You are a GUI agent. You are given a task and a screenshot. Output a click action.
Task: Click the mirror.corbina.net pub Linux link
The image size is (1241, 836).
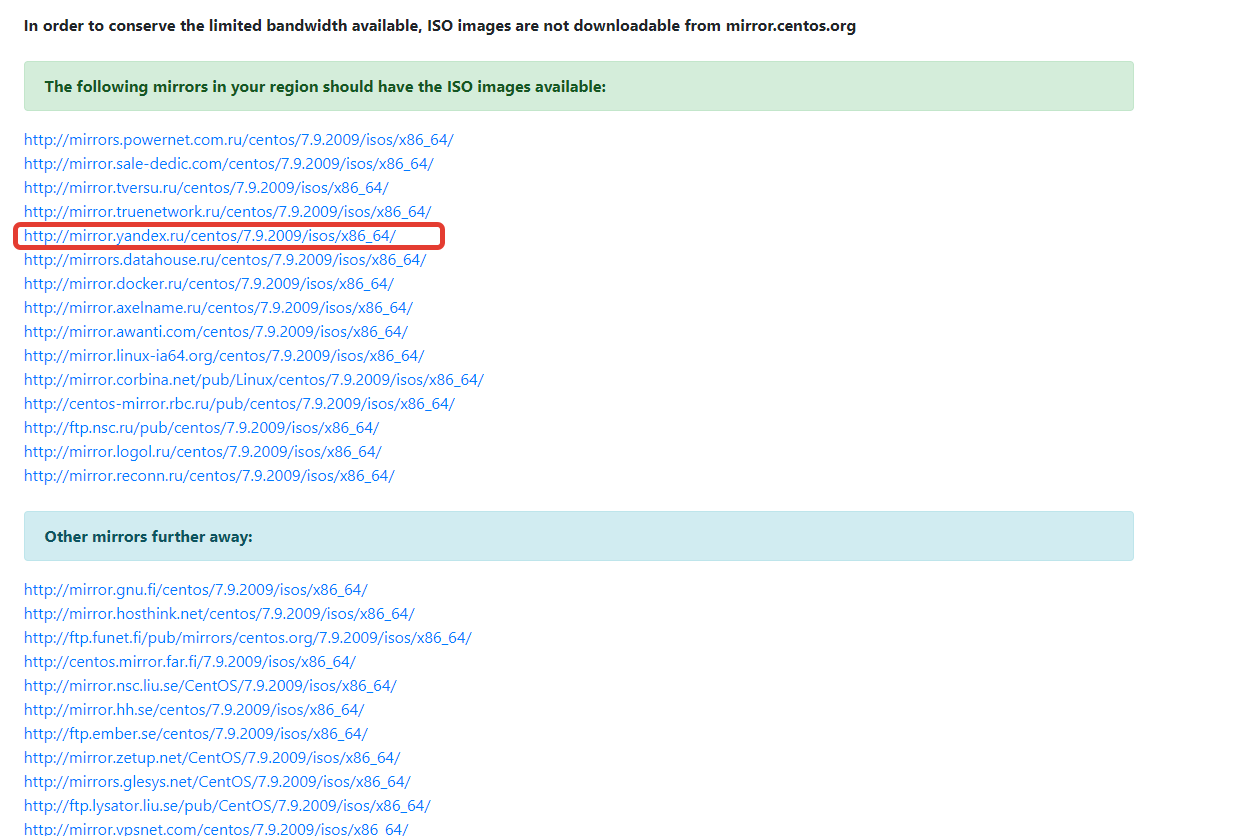tap(254, 379)
